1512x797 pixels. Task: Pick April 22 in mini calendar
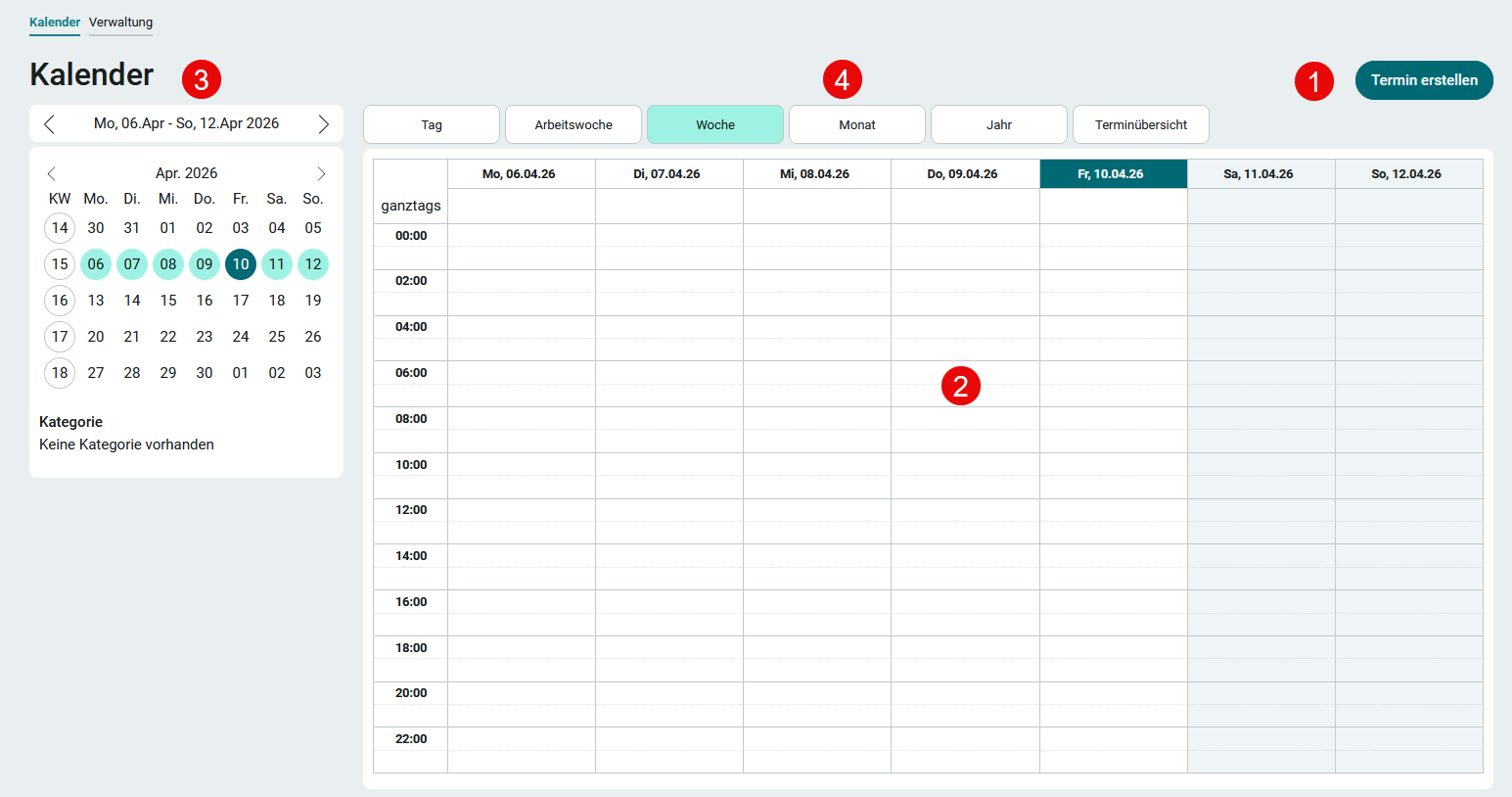pyautogui.click(x=168, y=337)
